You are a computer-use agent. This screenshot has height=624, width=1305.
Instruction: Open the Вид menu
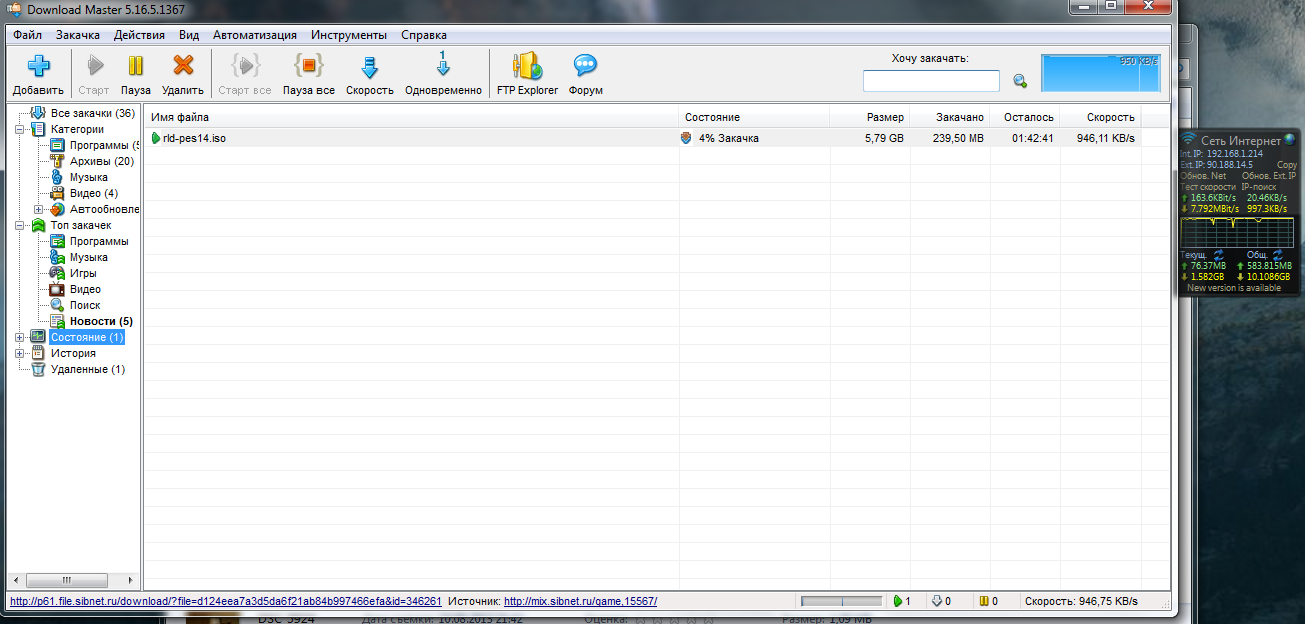pyautogui.click(x=189, y=35)
